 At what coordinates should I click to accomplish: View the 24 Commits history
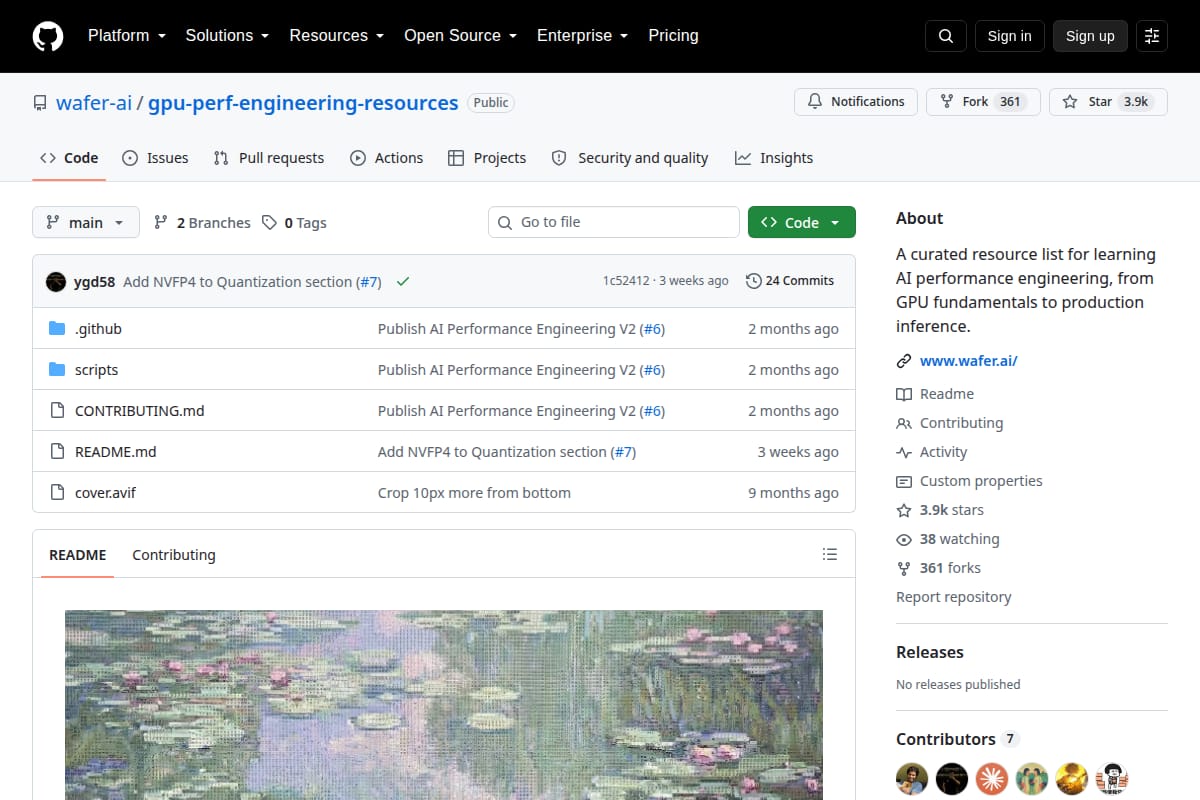[790, 281]
